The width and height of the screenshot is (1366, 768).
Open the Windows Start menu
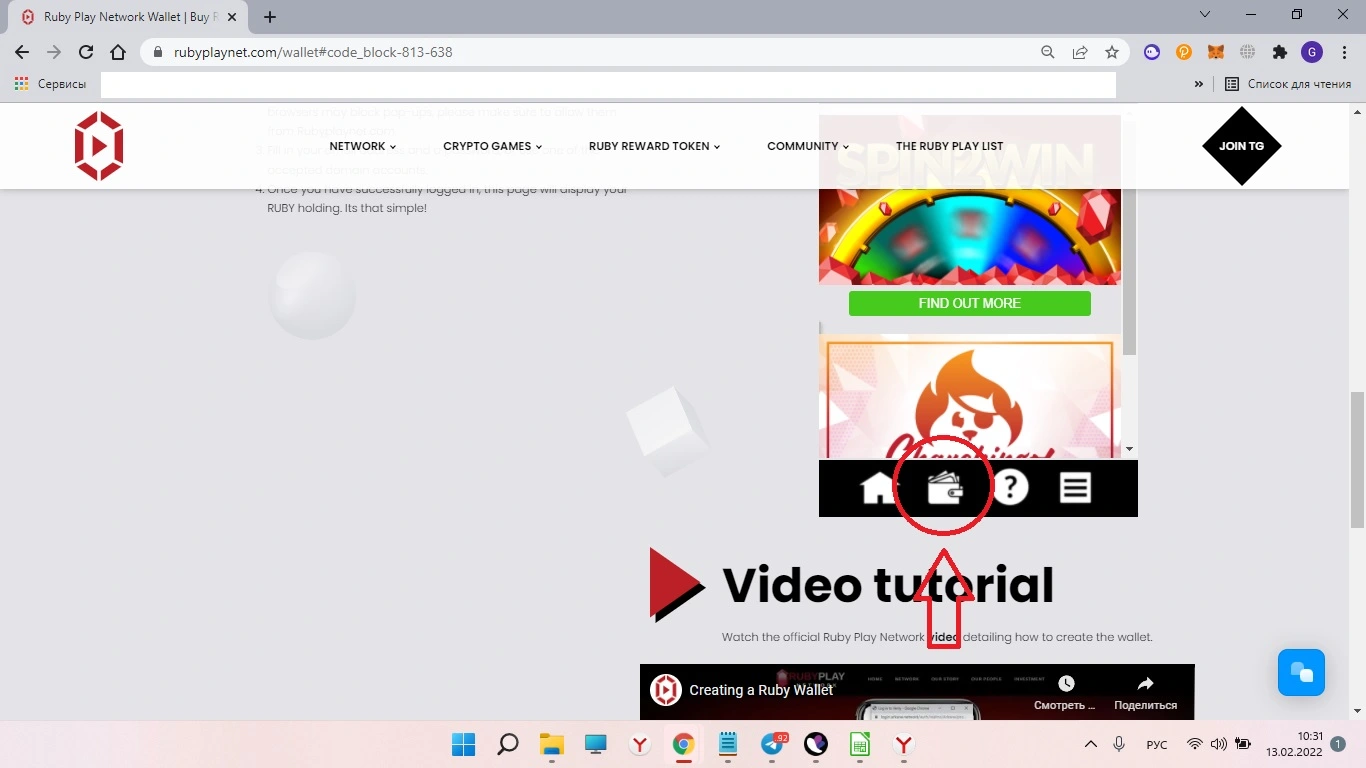(x=463, y=744)
